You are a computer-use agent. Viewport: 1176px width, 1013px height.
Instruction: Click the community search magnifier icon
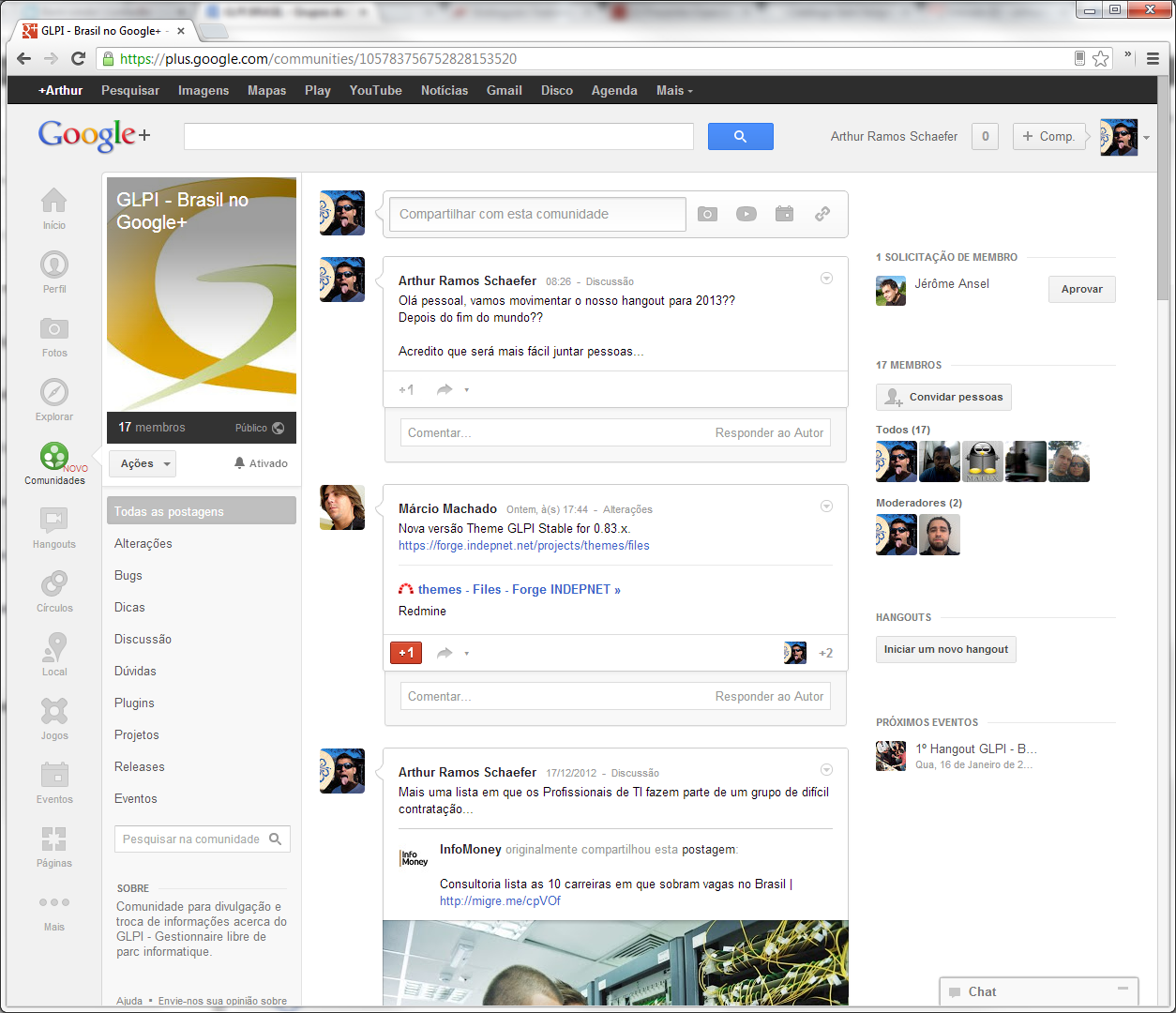[276, 839]
